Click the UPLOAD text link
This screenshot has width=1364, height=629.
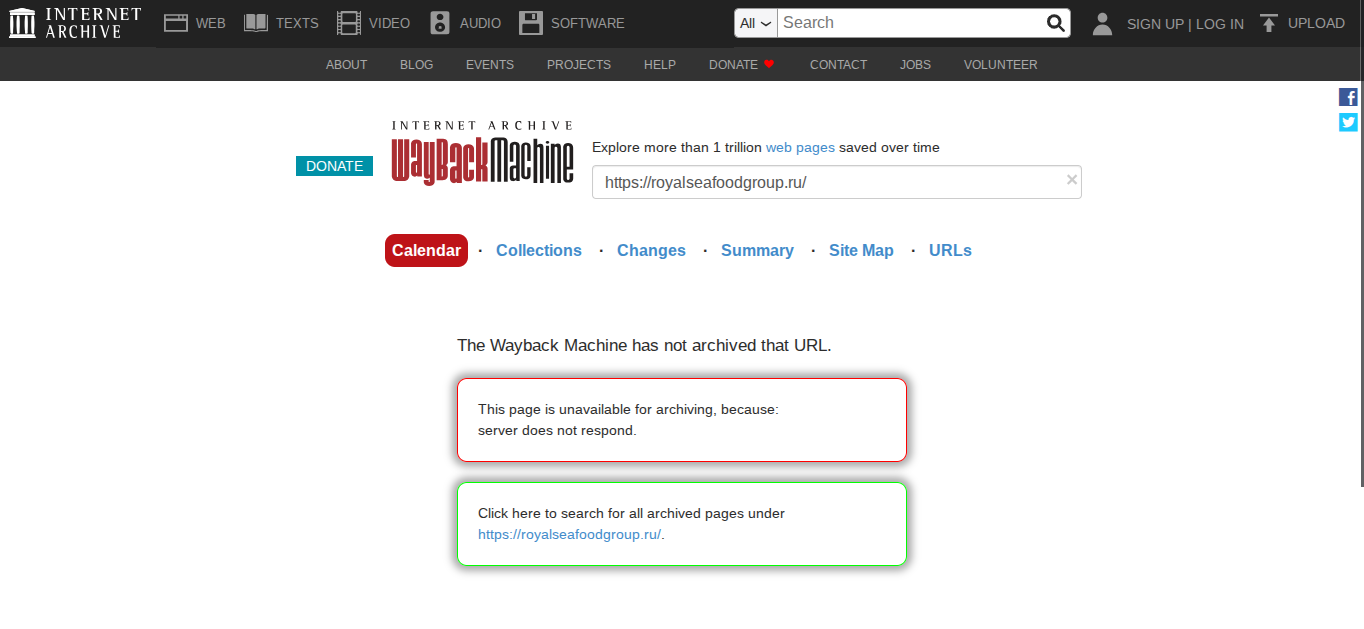click(x=1316, y=23)
